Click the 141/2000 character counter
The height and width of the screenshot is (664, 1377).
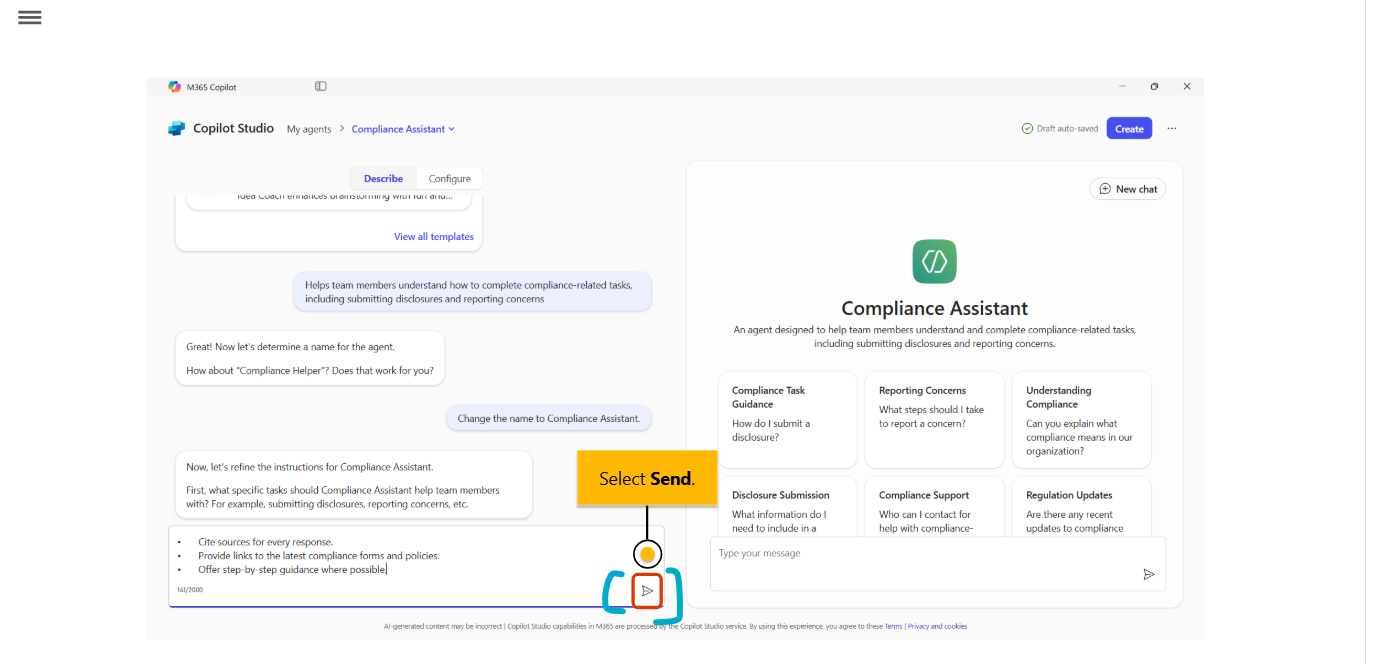coord(190,590)
